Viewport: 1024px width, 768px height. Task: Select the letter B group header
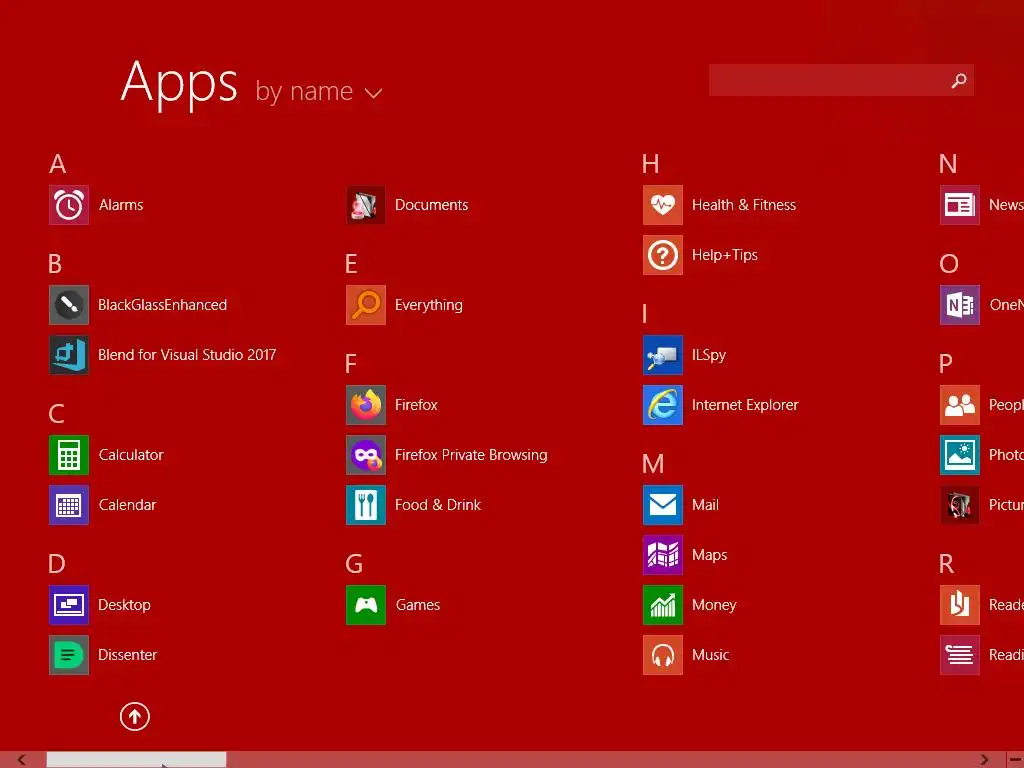55,264
